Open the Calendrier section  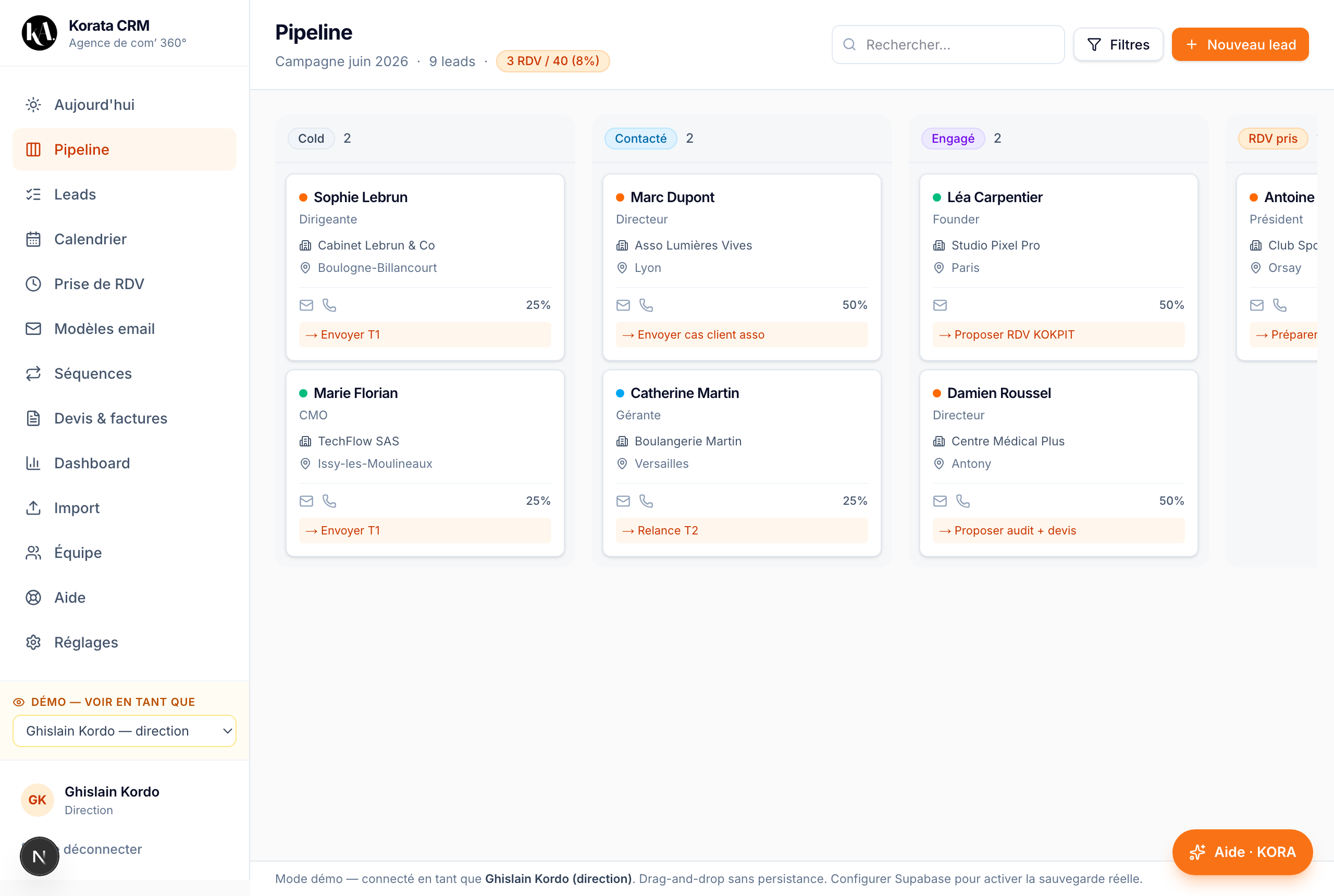[124, 239]
